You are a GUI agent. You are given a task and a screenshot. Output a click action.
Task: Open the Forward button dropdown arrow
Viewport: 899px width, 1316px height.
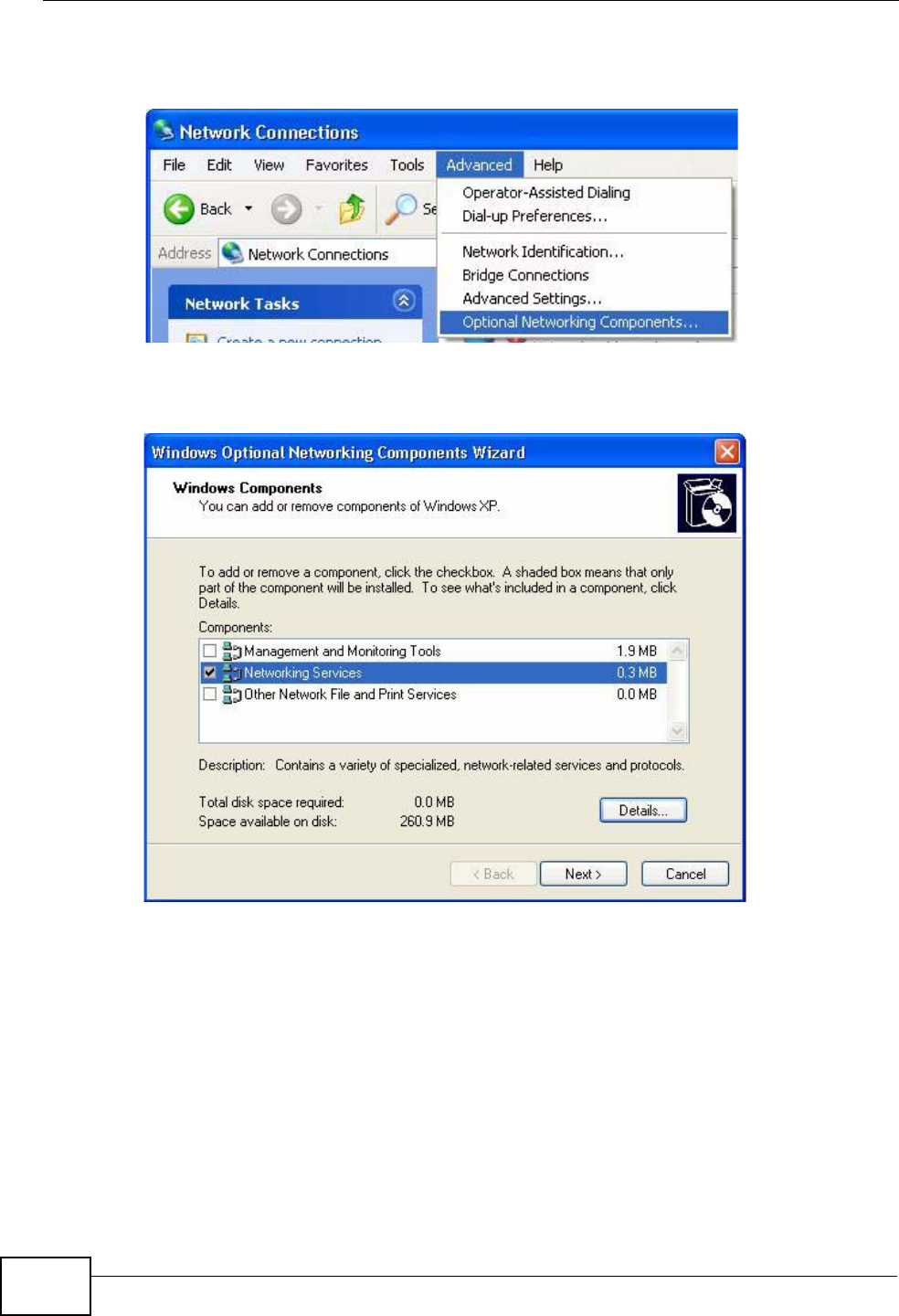[x=318, y=209]
